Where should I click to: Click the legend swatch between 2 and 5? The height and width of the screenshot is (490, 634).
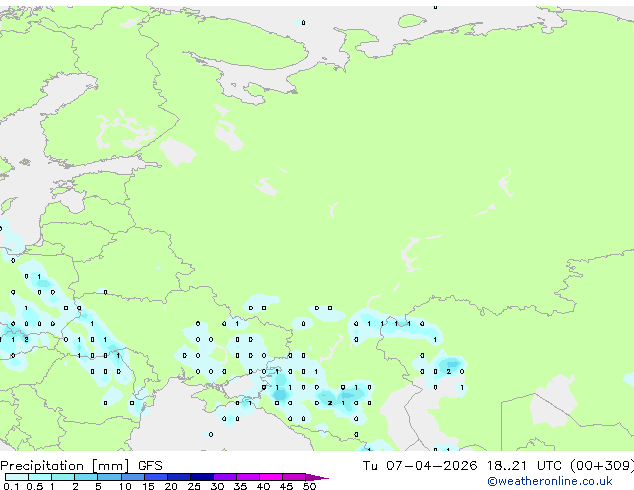(86, 477)
